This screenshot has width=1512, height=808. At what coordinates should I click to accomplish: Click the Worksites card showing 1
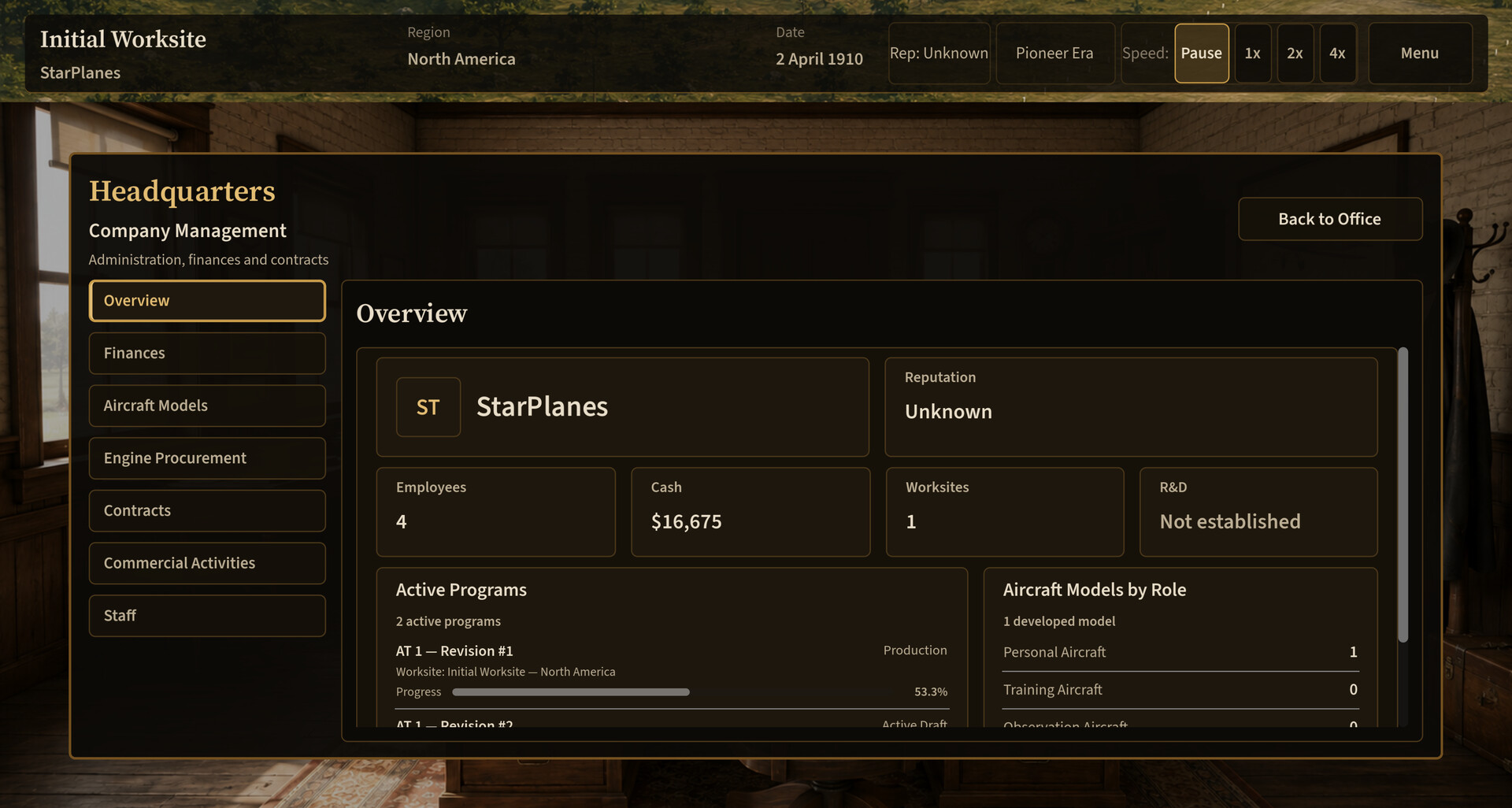tap(1005, 512)
